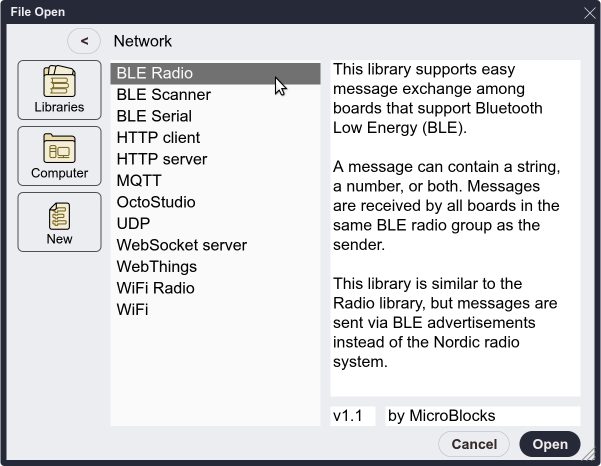Click the New project icon
This screenshot has height=466, width=601.
(x=59, y=222)
